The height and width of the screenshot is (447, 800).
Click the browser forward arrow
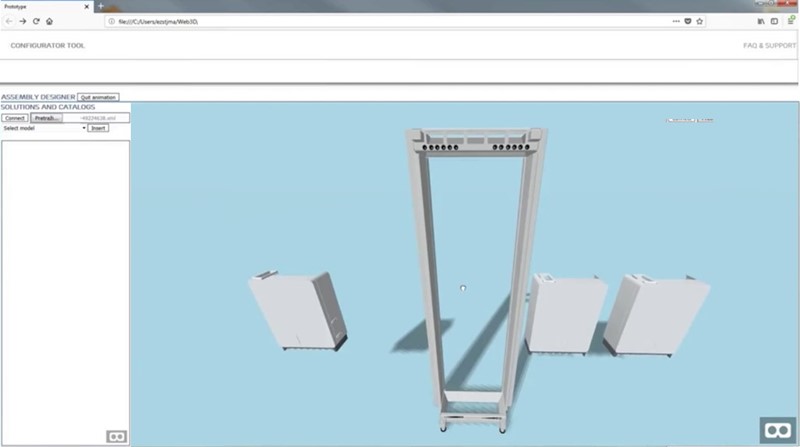22,20
